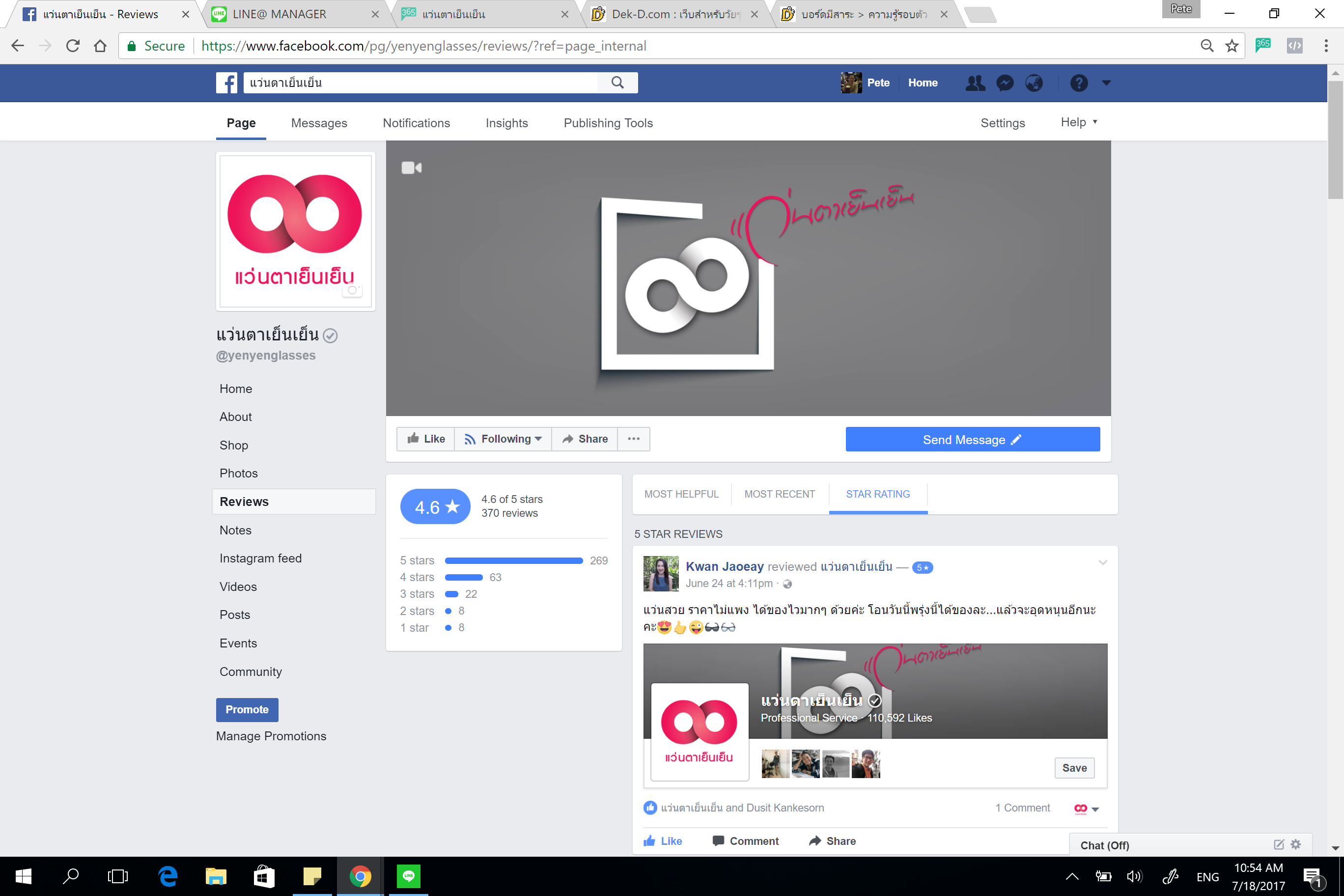The image size is (1344, 896).
Task: Open the Insights tab
Action: click(x=506, y=123)
